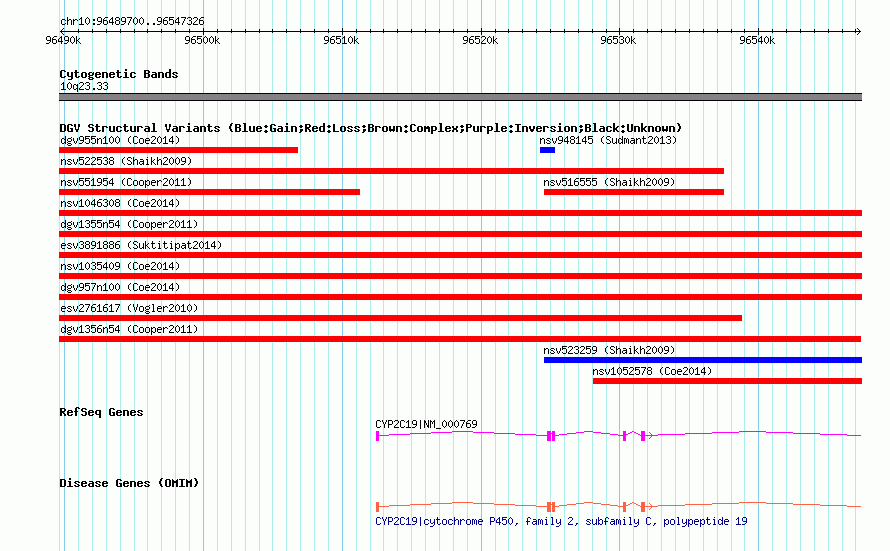Click the Cytogenetic Bands track heading
Image resolution: width=890 pixels, height=551 pixels.
[119, 74]
